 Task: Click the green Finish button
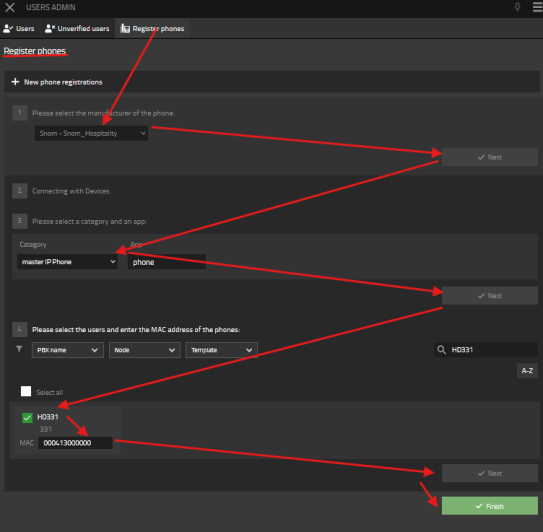490,506
